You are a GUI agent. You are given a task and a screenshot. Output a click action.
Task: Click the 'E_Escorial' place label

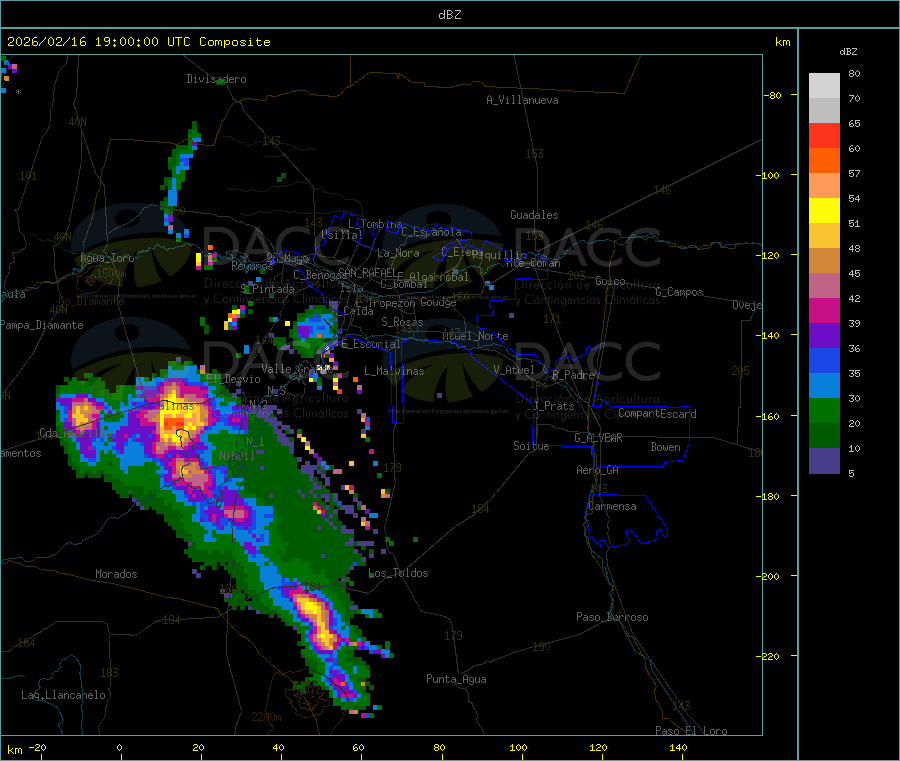[x=371, y=344]
